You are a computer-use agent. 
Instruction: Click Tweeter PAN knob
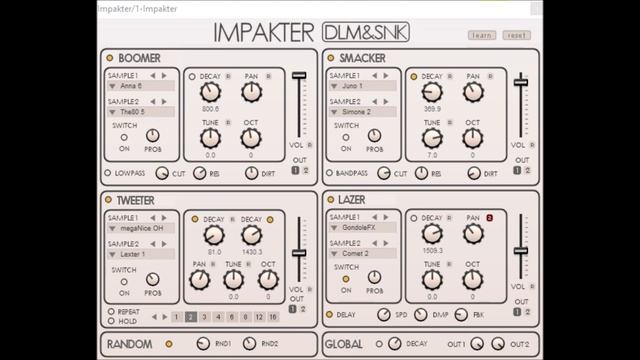[x=200, y=280]
